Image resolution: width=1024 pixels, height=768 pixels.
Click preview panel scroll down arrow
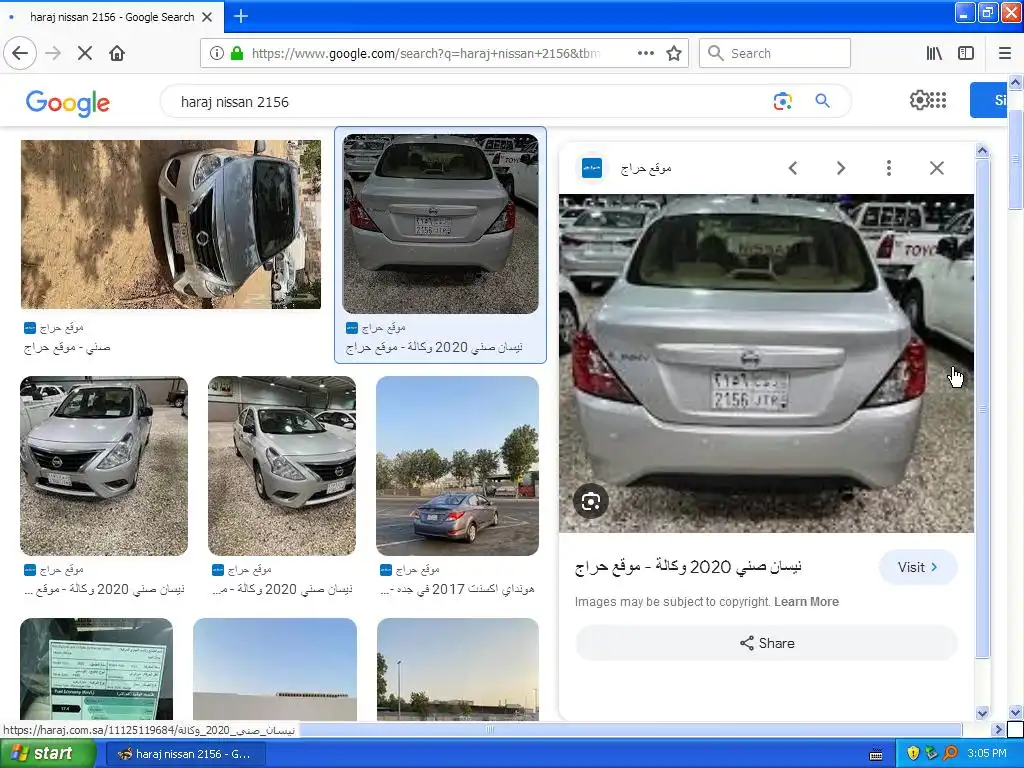click(982, 713)
